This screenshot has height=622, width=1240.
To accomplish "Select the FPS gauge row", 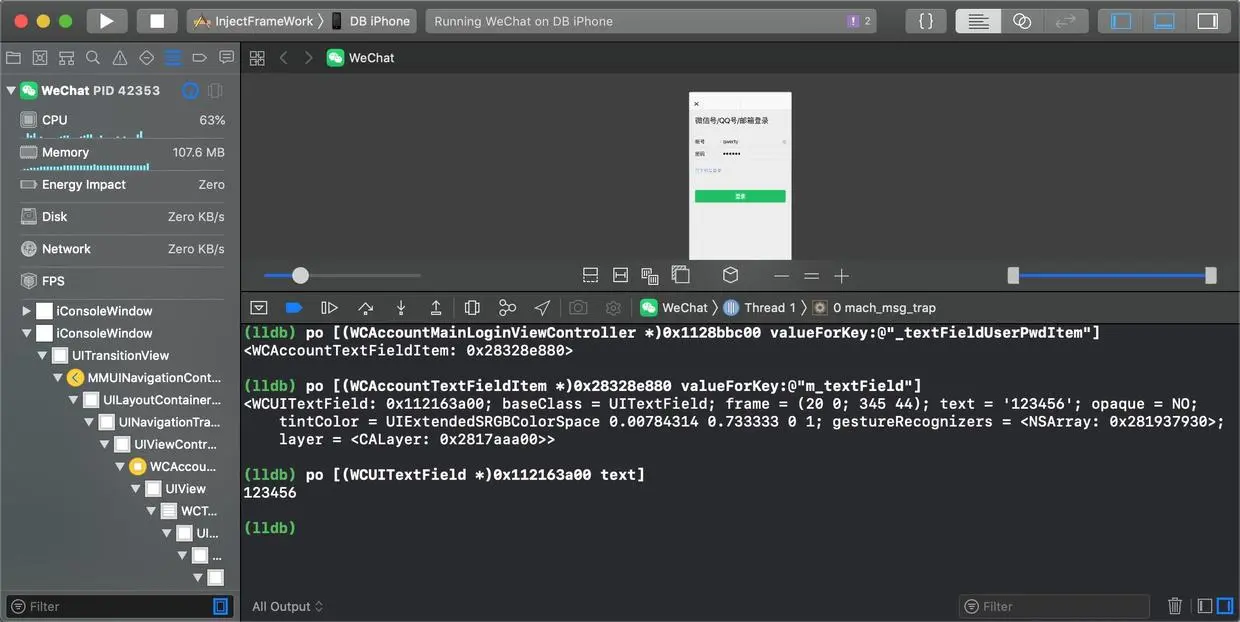I will point(120,281).
